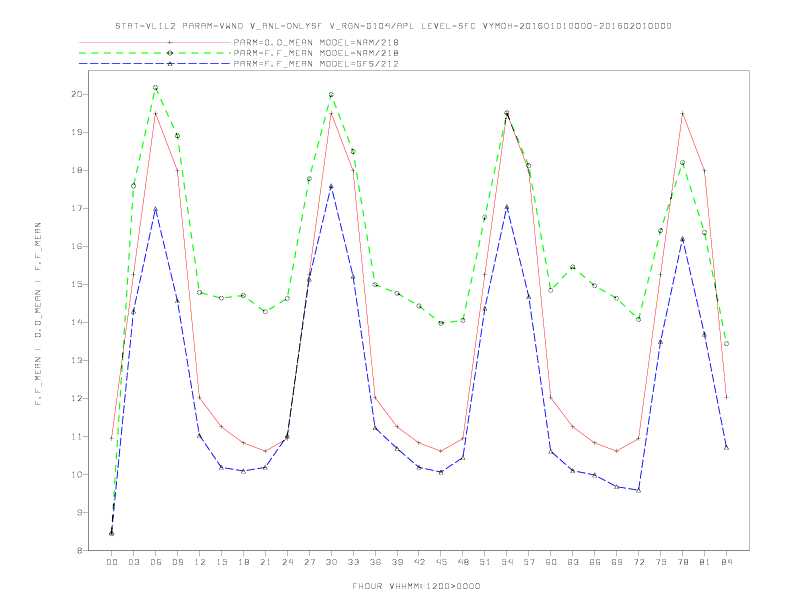The image size is (792, 612).
Task: Click x-axis forecast hour label 78
Action: (682, 562)
